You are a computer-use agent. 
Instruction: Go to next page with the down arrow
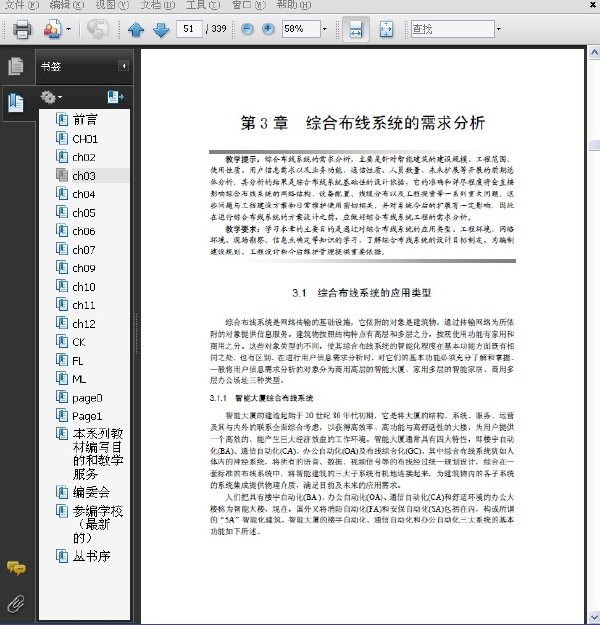[x=161, y=29]
